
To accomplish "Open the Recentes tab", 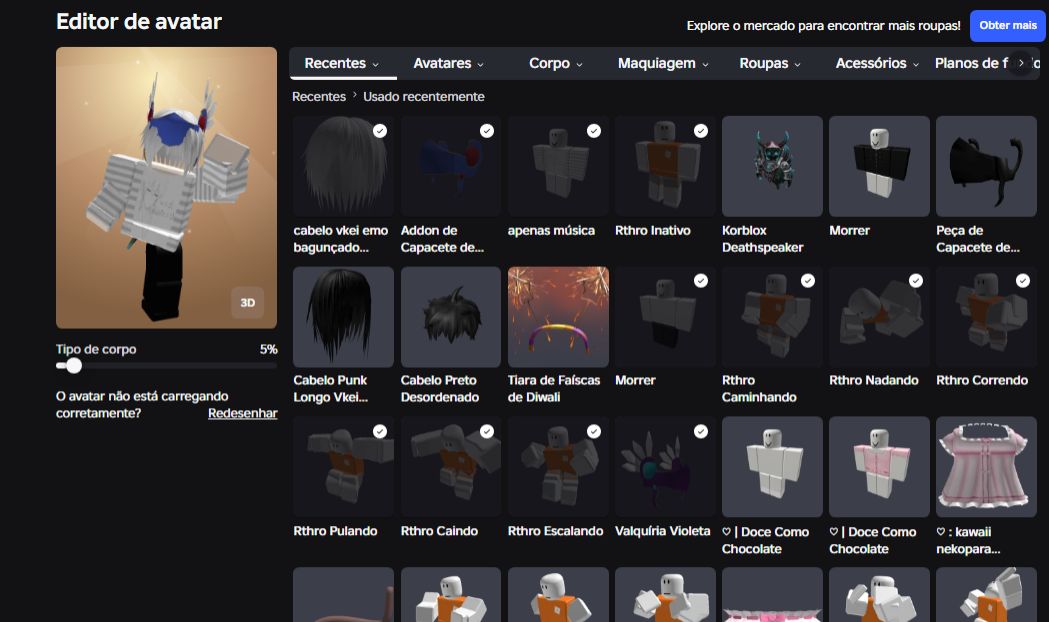I will [343, 64].
